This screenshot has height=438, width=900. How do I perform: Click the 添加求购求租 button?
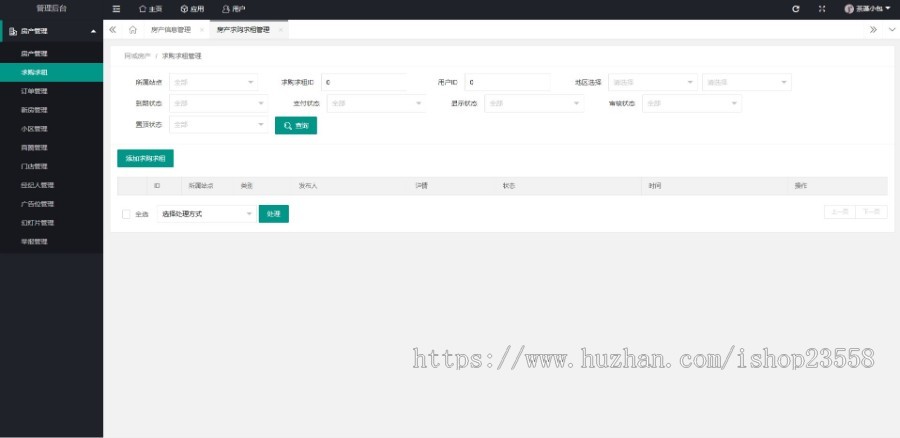(x=145, y=158)
